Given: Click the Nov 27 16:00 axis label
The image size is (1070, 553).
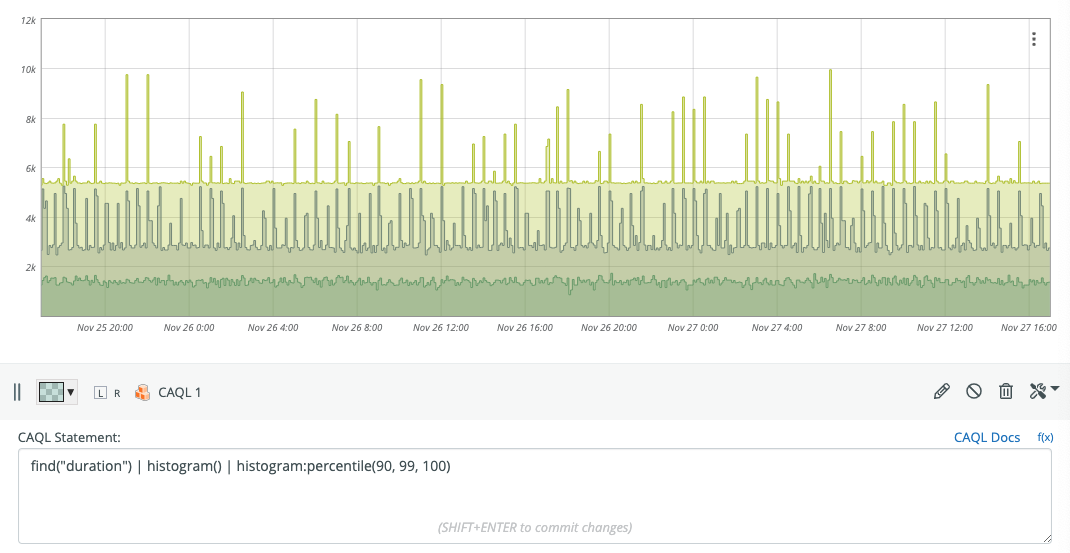Looking at the screenshot, I should pyautogui.click(x=1029, y=328).
